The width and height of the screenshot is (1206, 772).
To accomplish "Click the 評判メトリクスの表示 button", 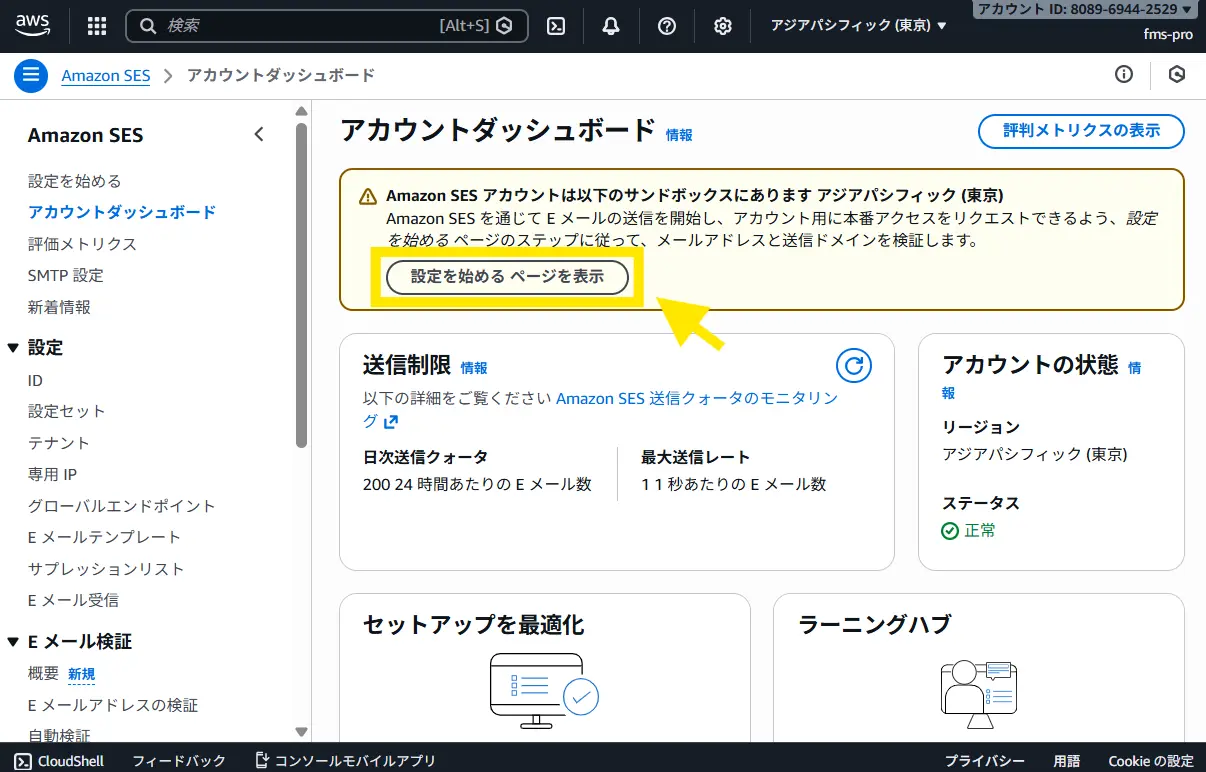I will 1081,131.
